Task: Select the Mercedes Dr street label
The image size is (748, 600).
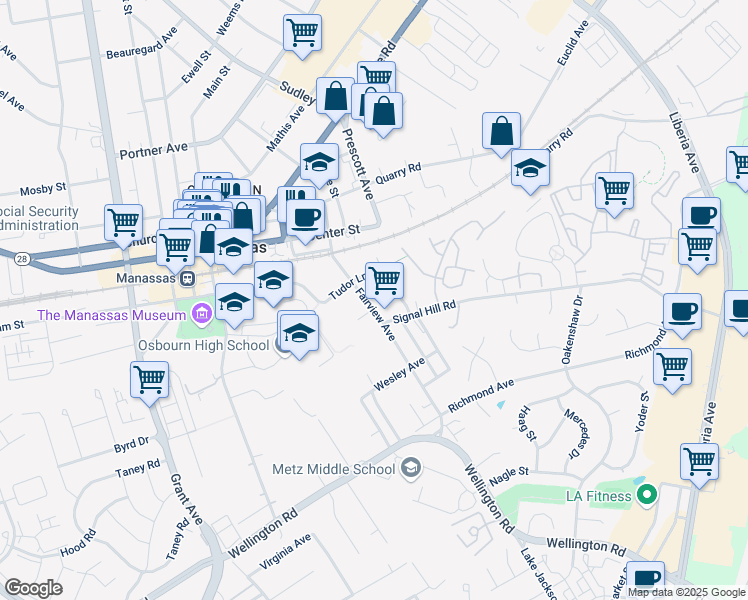Action: click(x=577, y=434)
